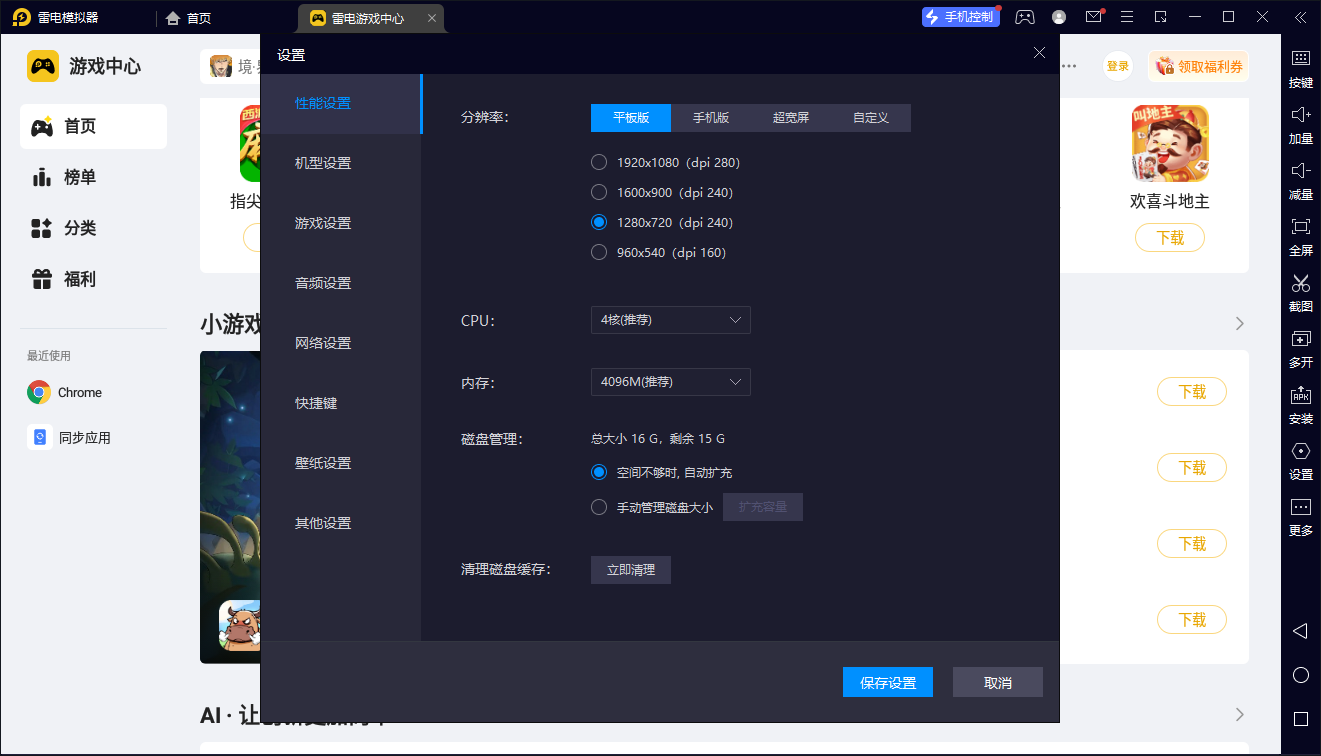1321x756 pixels.
Task: Open the message inbox envelope icon
Action: 1092,17
